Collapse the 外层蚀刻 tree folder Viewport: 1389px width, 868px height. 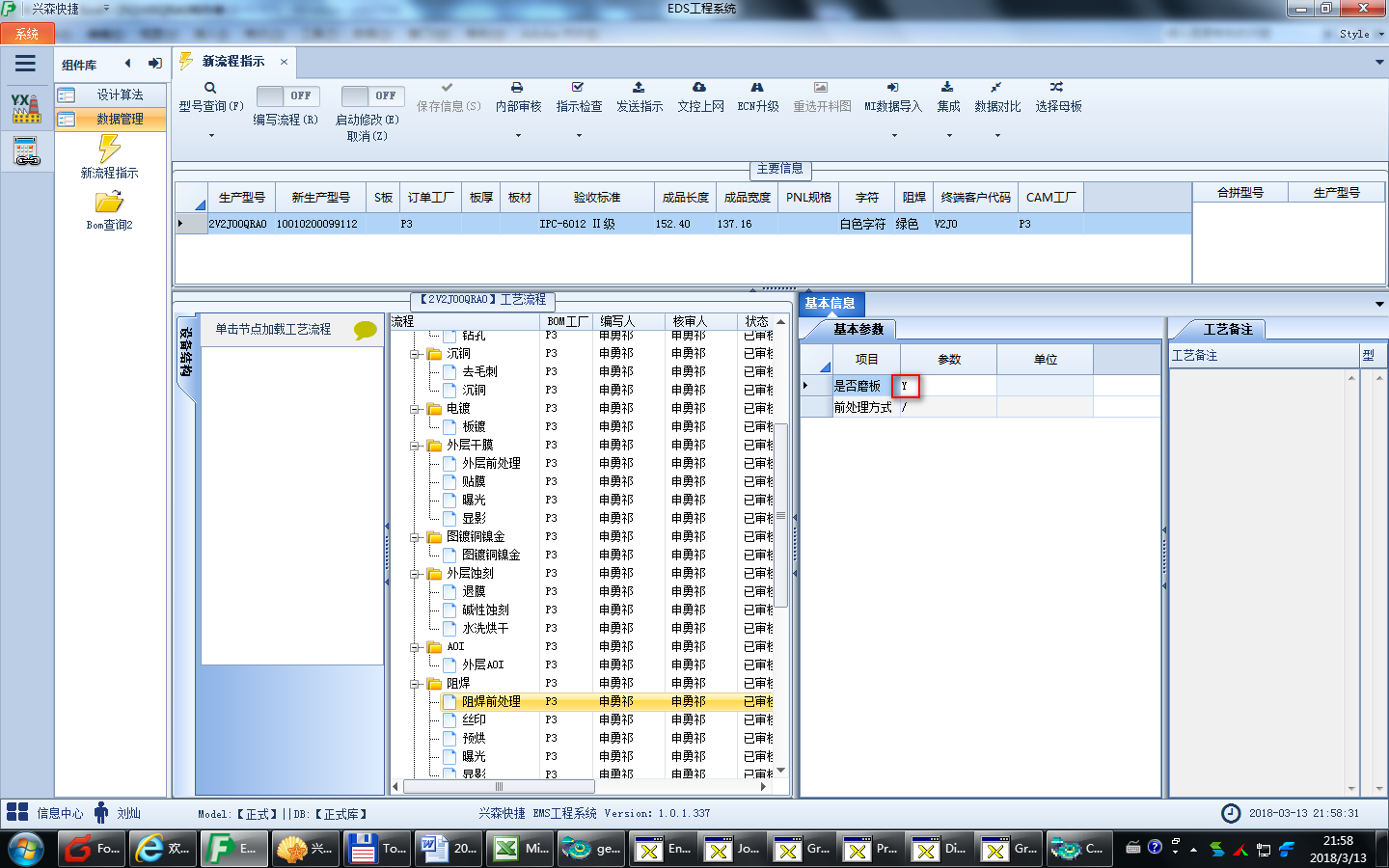tap(415, 574)
